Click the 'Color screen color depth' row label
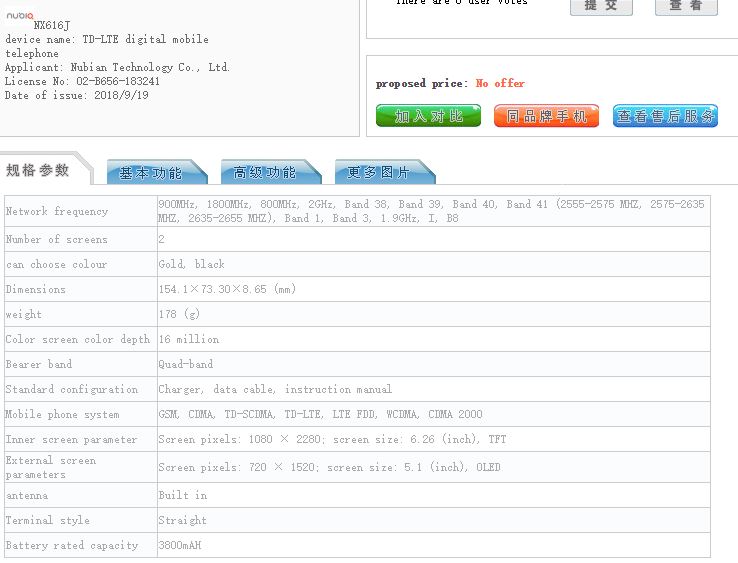The image size is (738, 563). tap(78, 339)
